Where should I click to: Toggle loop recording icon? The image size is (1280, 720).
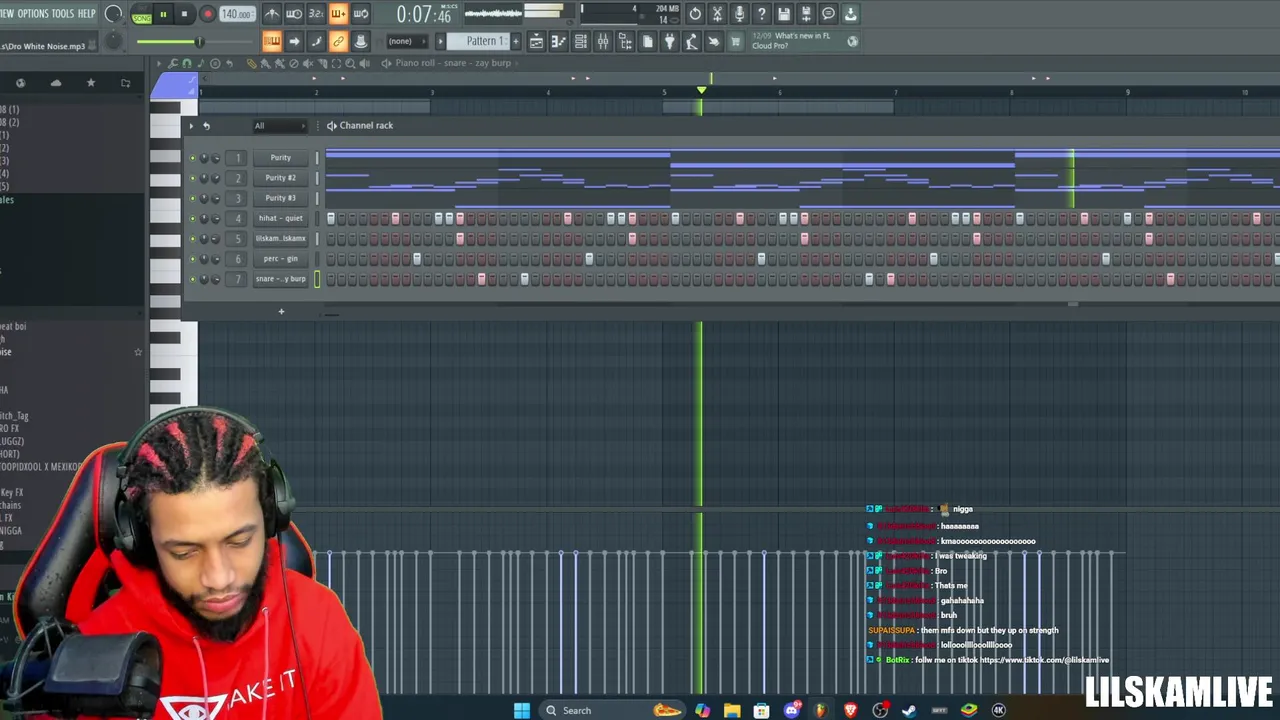coord(360,14)
